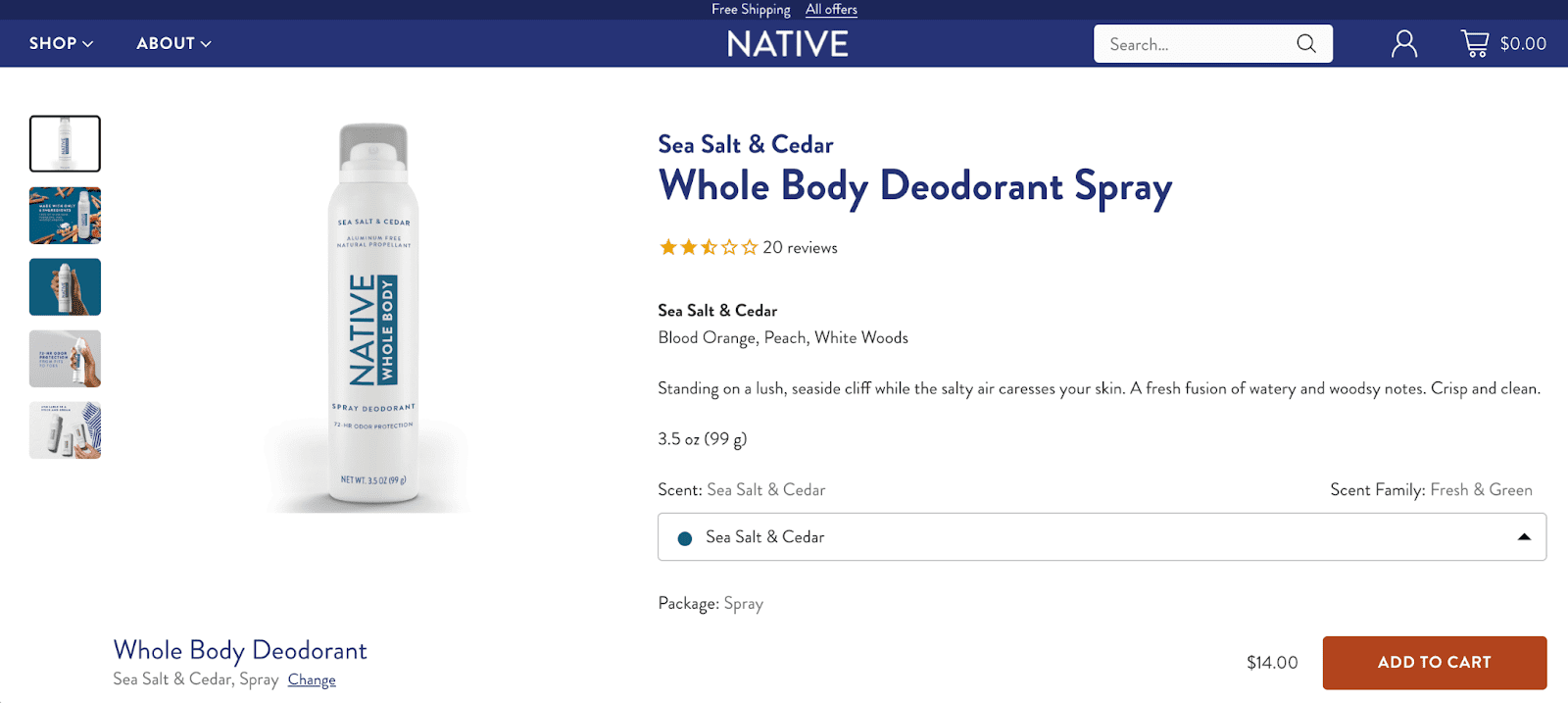Open the user account icon
This screenshot has width=1568, height=703.
point(1404,44)
